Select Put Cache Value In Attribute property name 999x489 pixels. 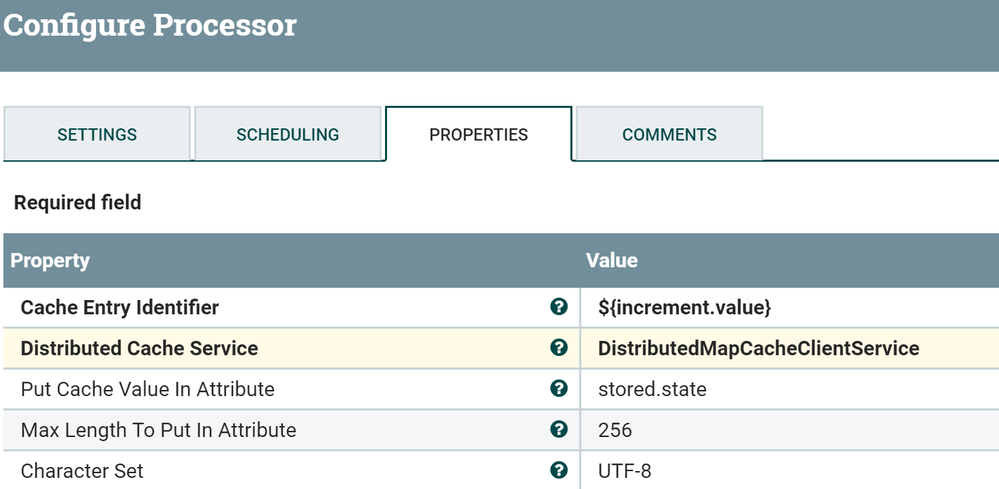point(147,389)
